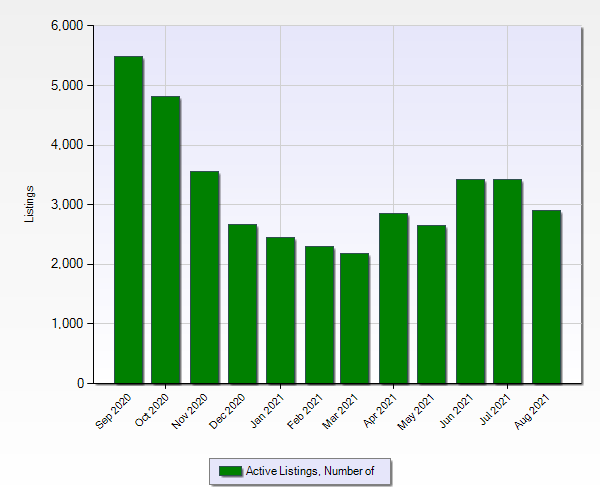
Task: Click the Jan 2021 bar
Action: coord(280,310)
